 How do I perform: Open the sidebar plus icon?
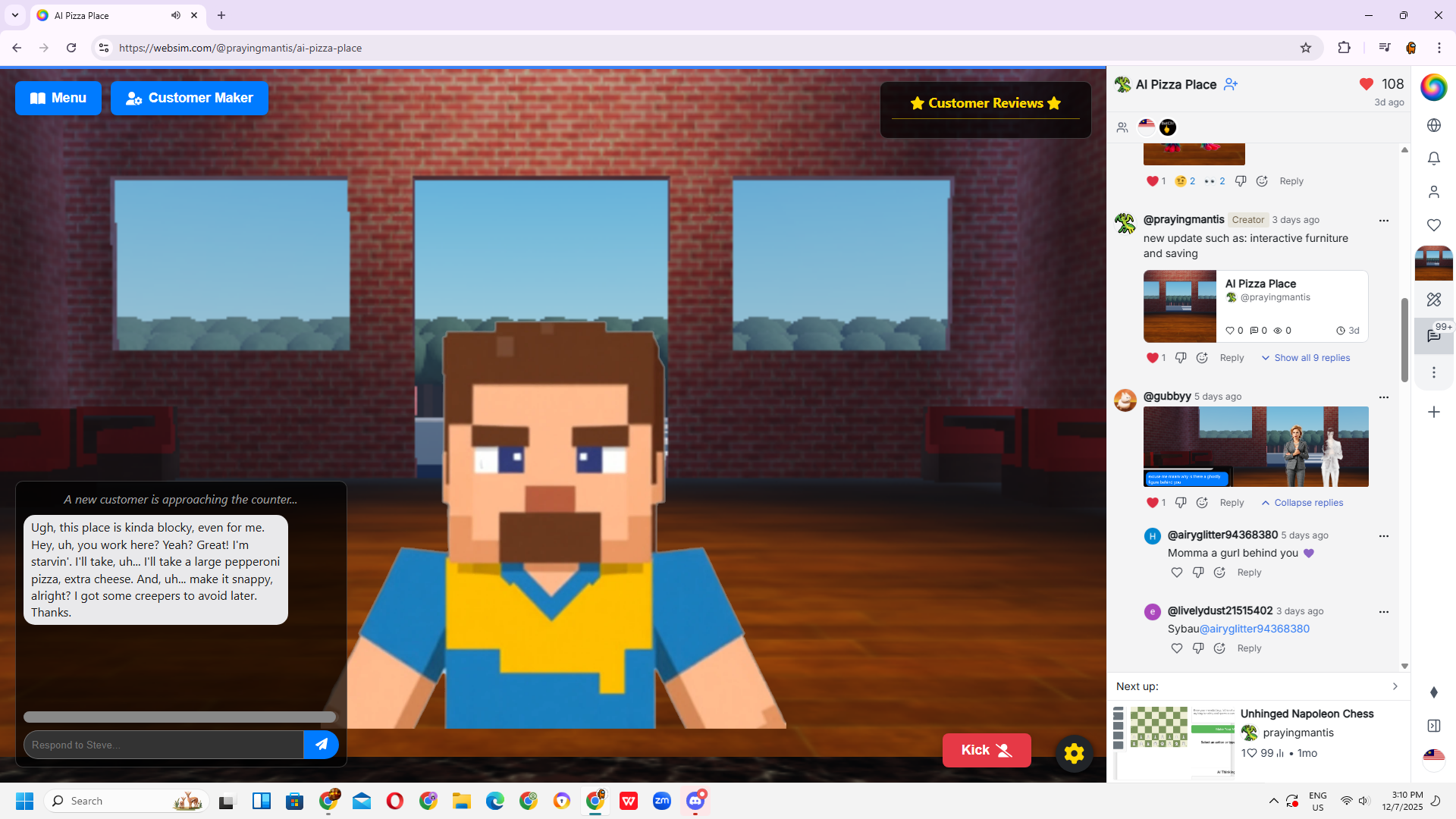[1433, 412]
